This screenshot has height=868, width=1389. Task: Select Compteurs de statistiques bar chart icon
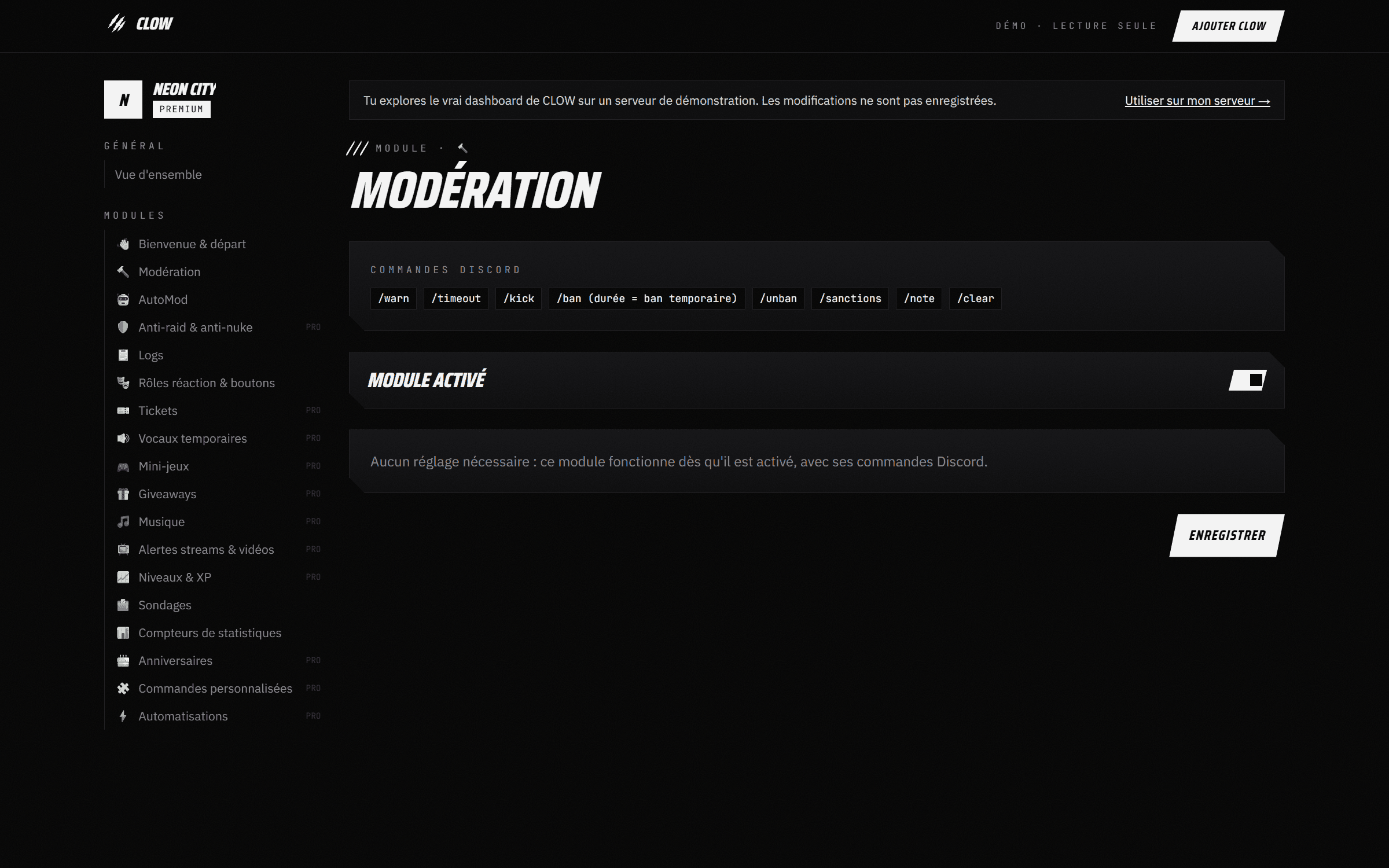click(x=123, y=633)
